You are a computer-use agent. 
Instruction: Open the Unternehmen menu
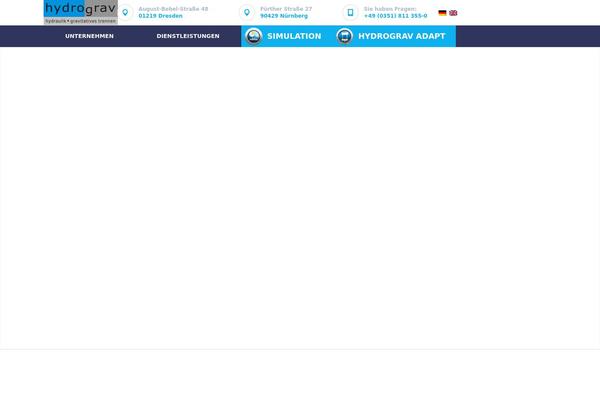tap(89, 36)
